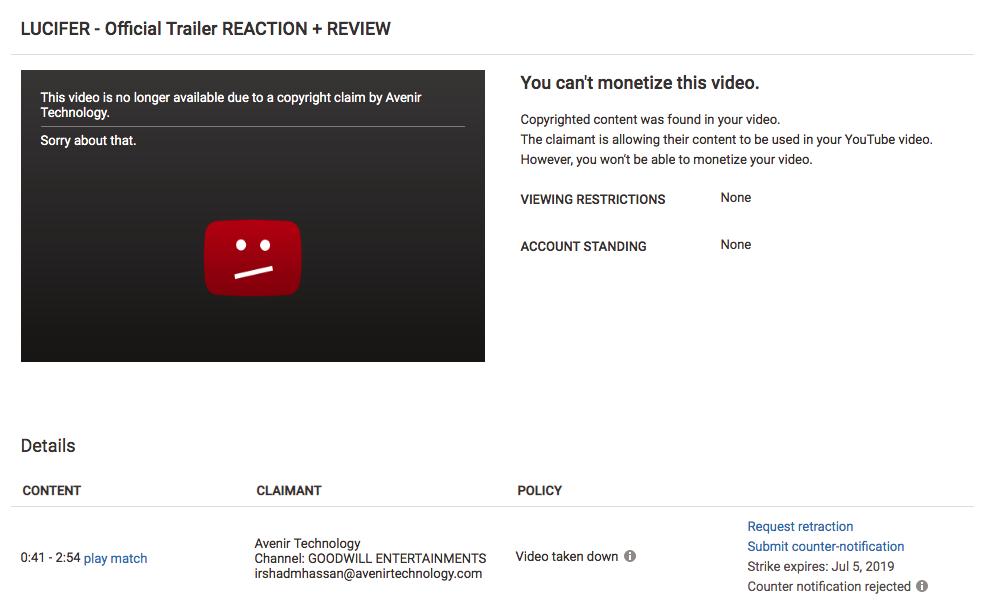The image size is (985, 608).
Task: Click the Channel: GOODWILL ENTERTAINMENTS text
Action: click(x=370, y=558)
